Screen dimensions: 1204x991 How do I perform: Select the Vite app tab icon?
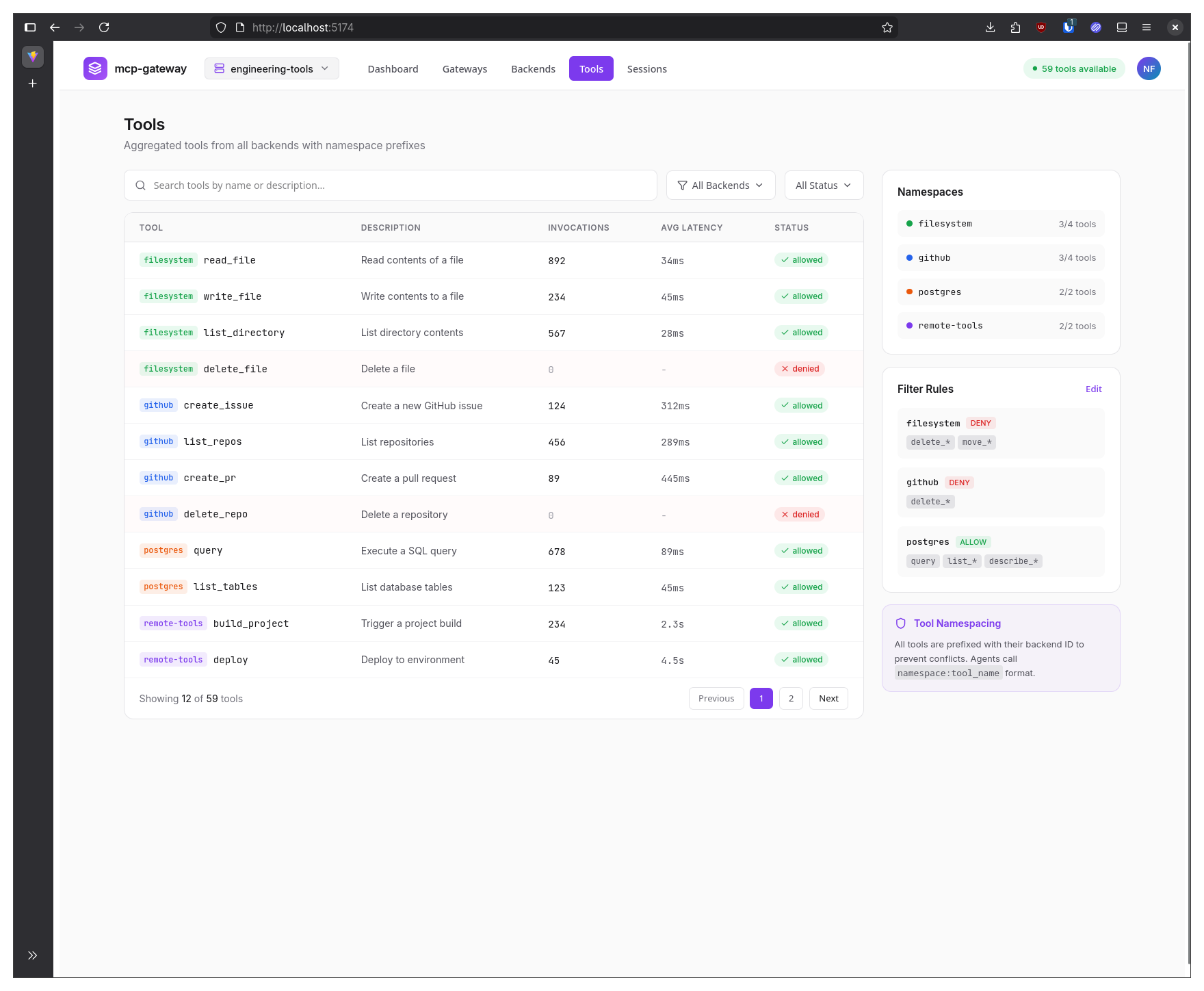tap(32, 56)
